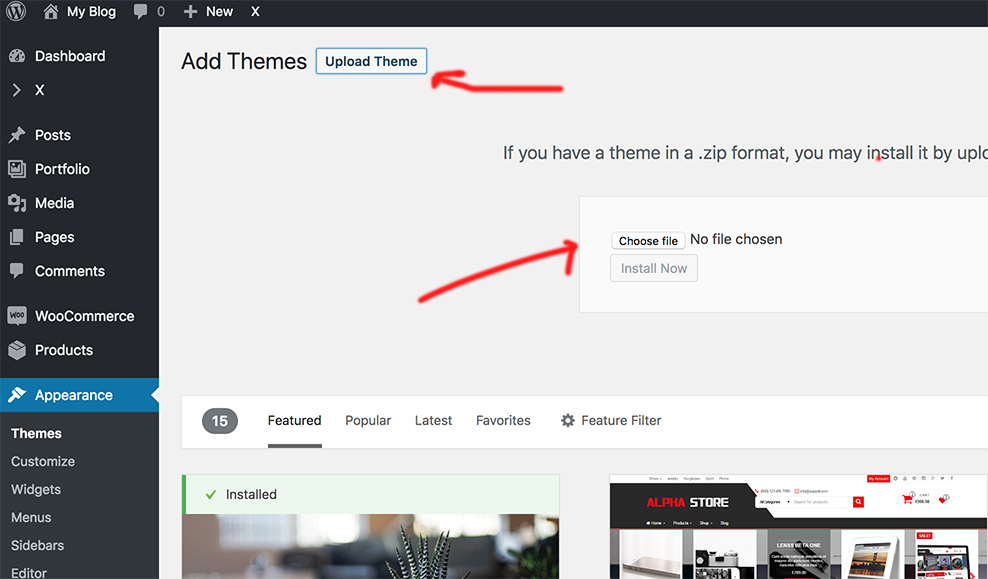Image resolution: width=988 pixels, height=579 pixels.
Task: Open Dashboard gauge icon in sidebar
Action: 17,56
